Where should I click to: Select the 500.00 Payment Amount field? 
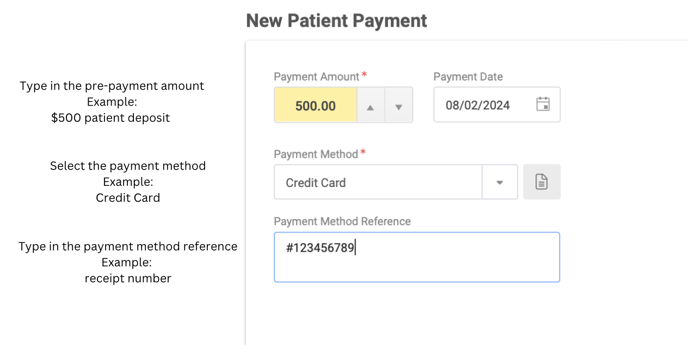(315, 105)
